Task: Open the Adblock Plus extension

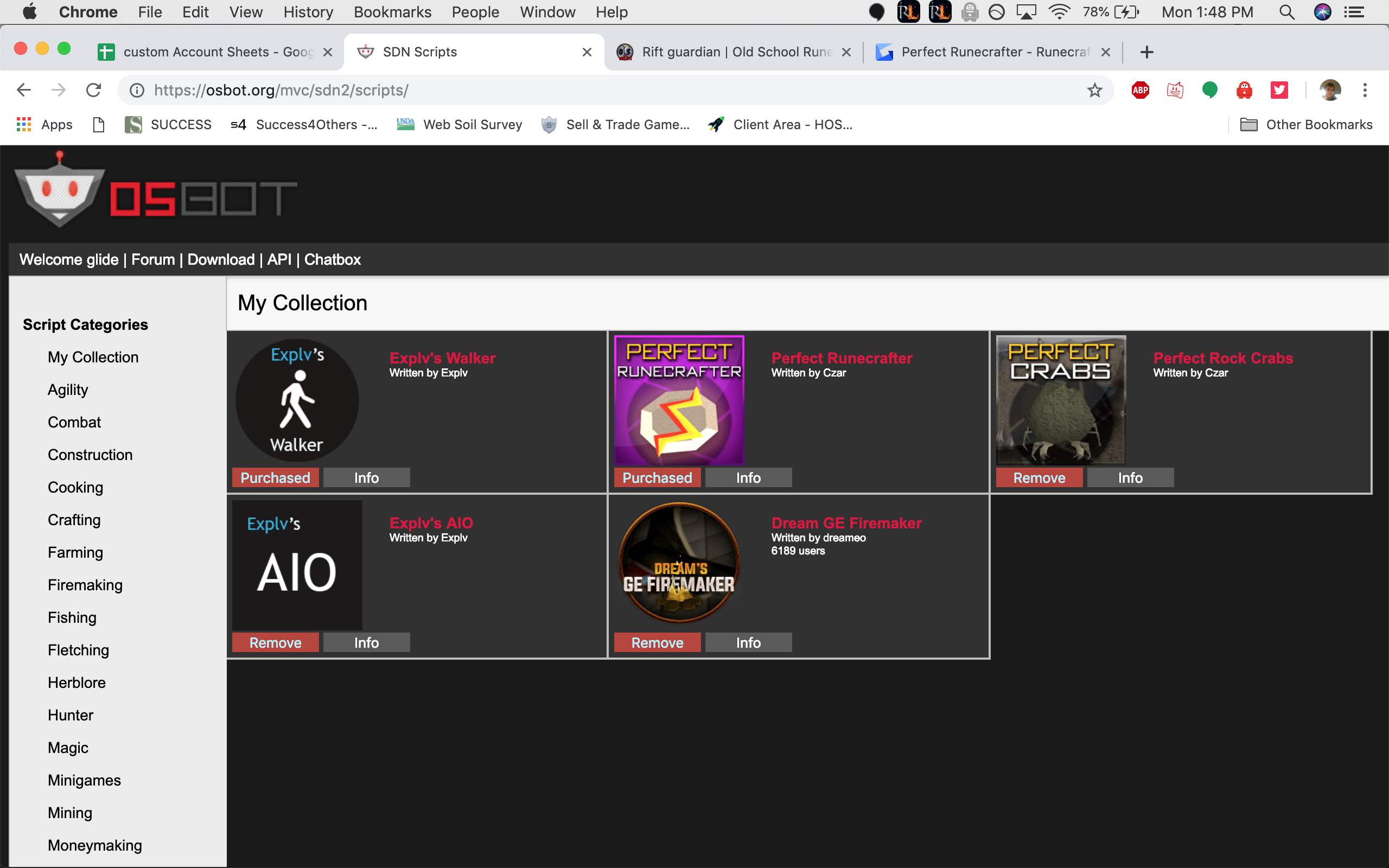Action: coord(1140,90)
